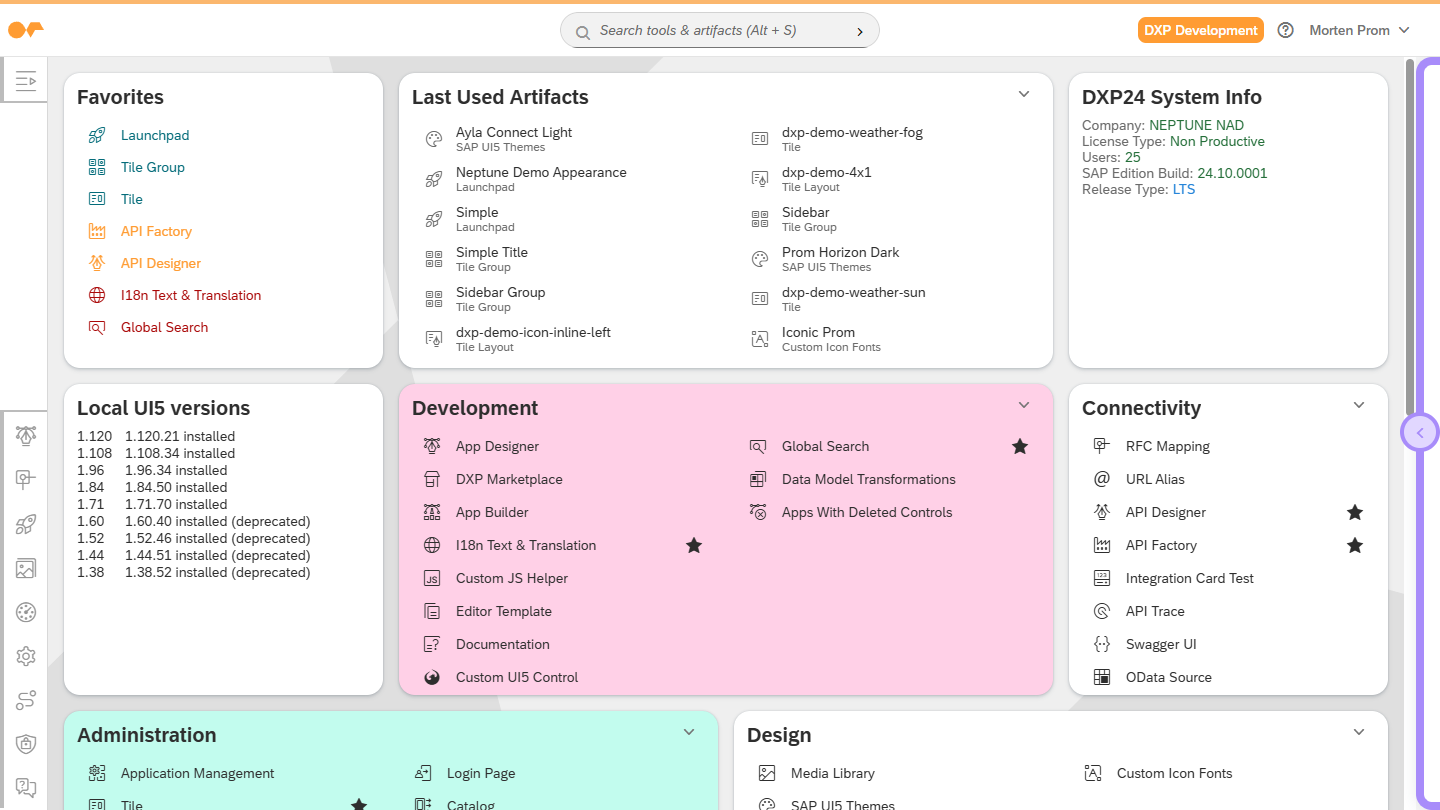1440x810 pixels.
Task: Toggle the sidebar menu expand icon
Action: click(x=26, y=80)
